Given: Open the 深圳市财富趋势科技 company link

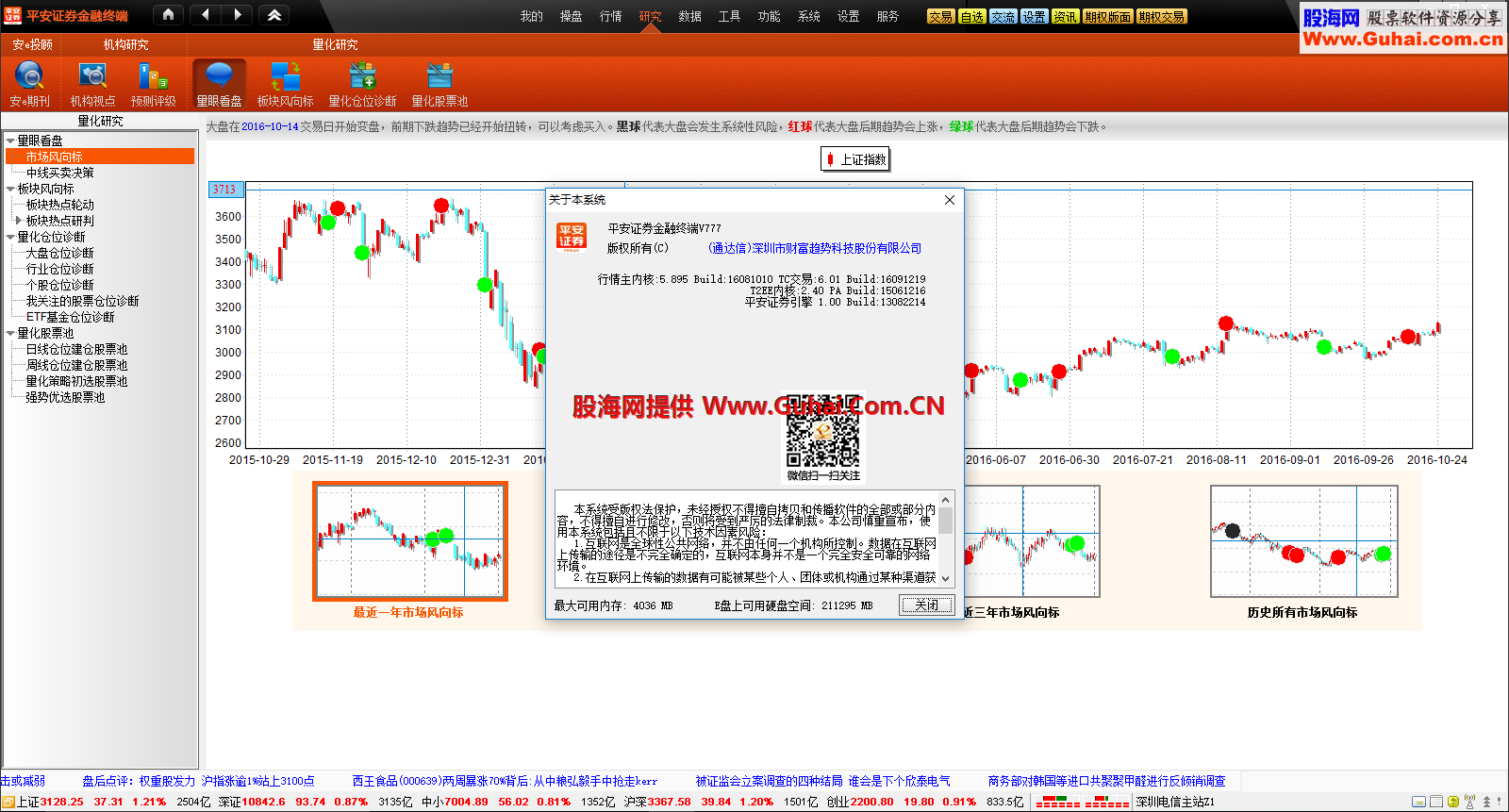Looking at the screenshot, I should point(815,248).
